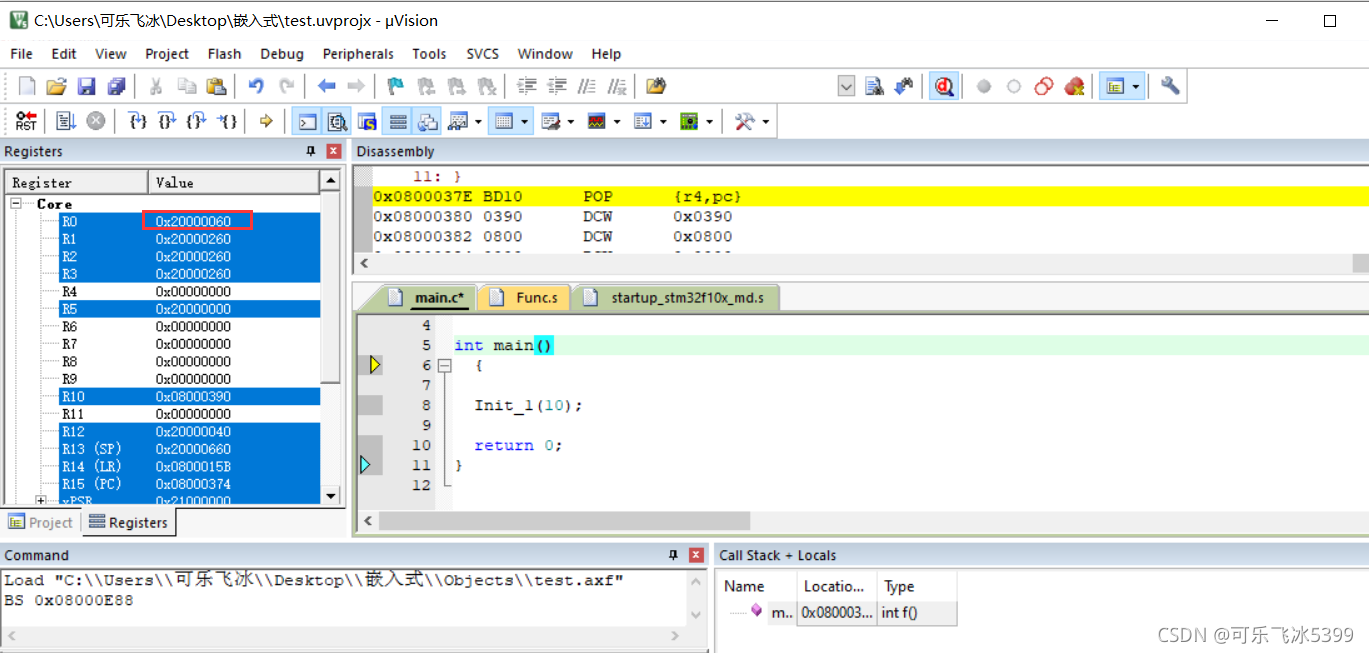Click the Open file folder icon

pos(56,86)
